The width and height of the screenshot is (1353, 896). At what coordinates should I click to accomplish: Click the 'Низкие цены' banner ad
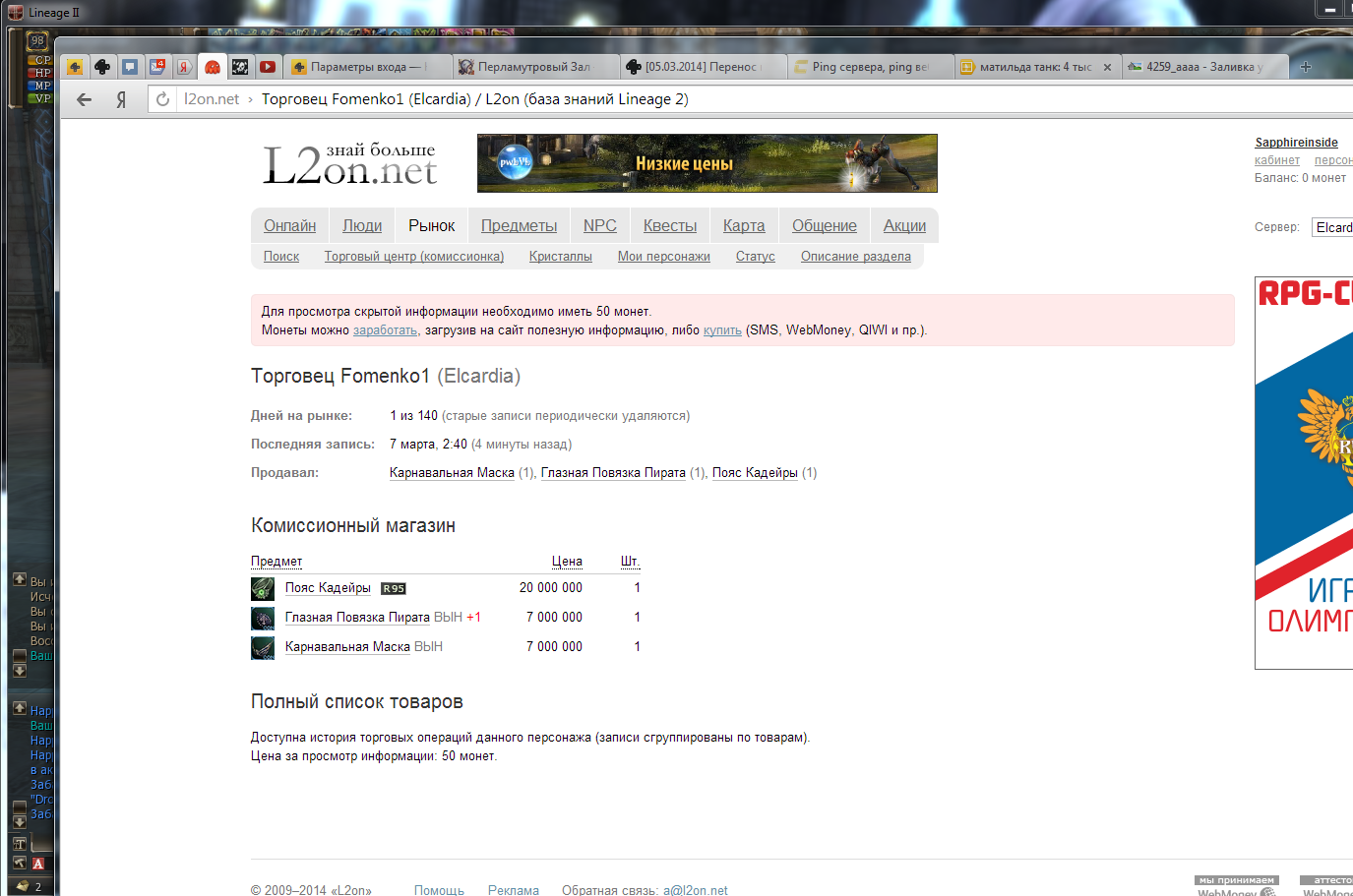pos(707,163)
